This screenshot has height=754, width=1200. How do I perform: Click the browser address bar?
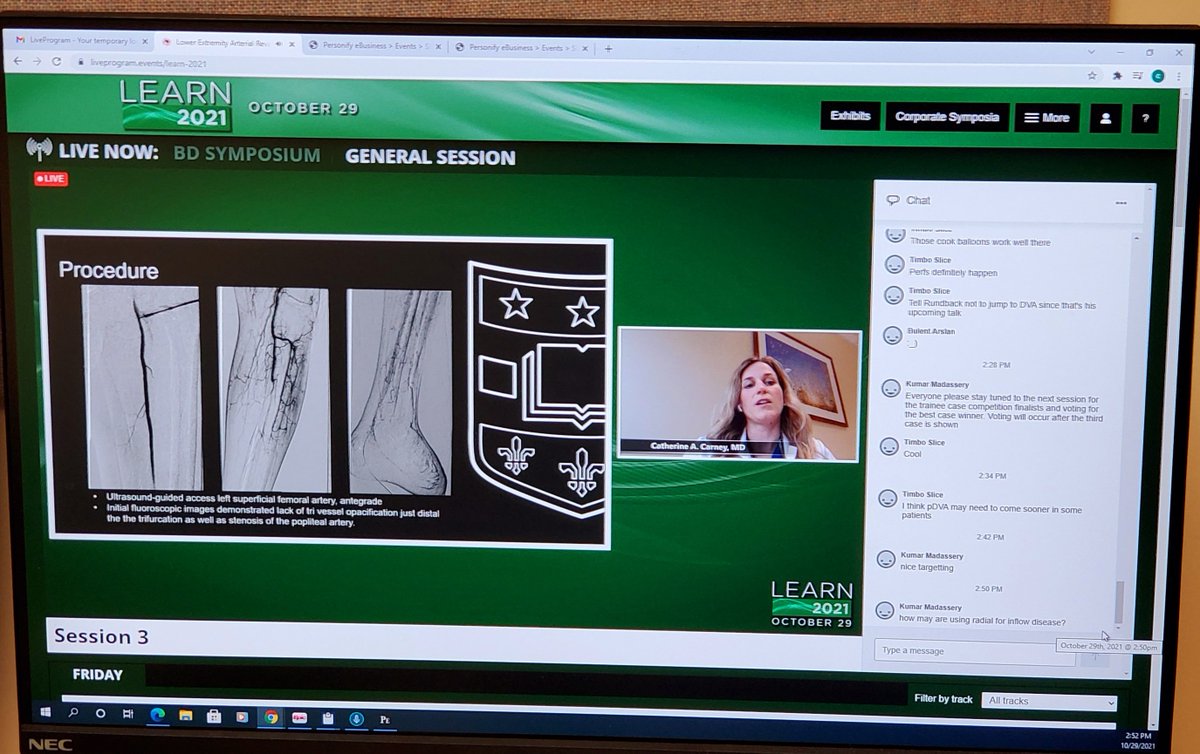575,67
